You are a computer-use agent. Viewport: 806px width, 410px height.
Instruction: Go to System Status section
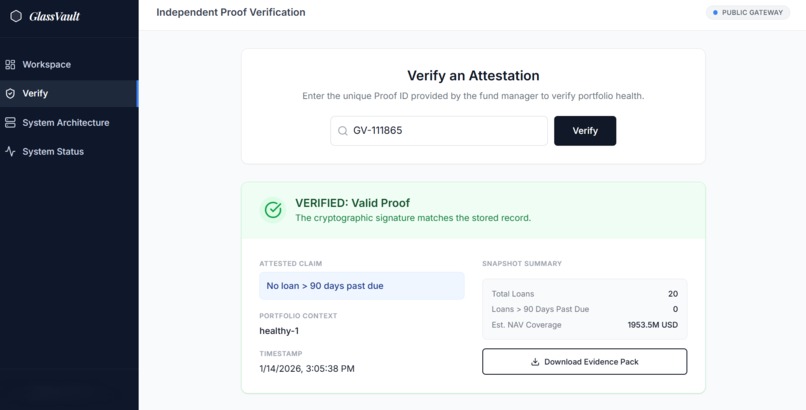53,152
